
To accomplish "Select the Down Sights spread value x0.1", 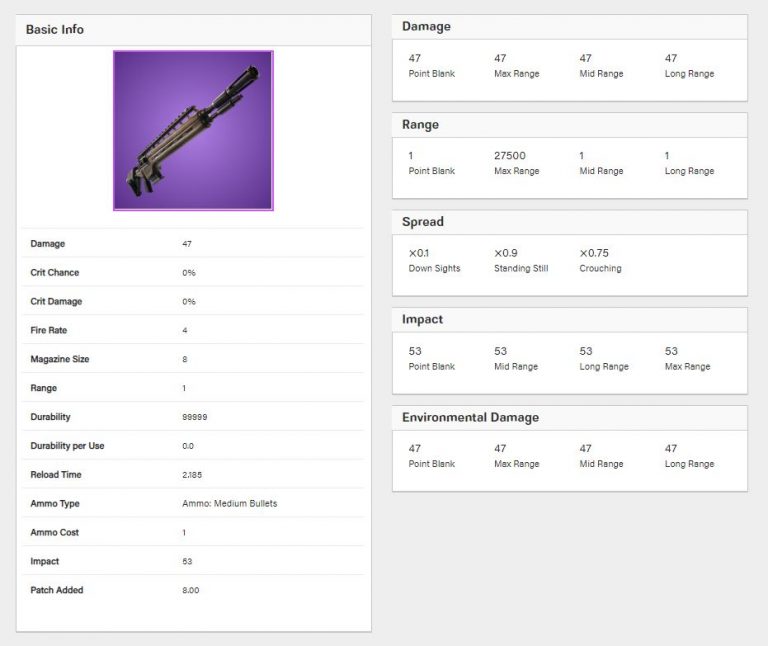I will coord(419,253).
